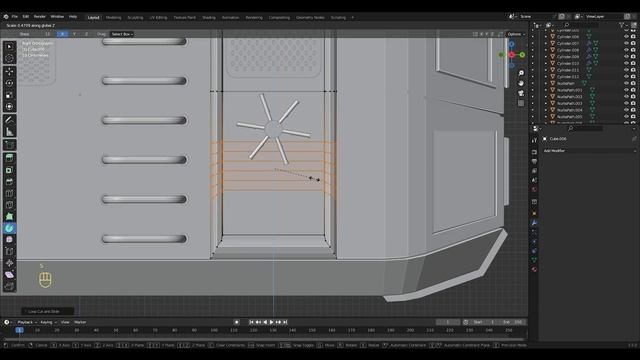Expand the NurbsPath tree row
The image size is (640, 360).
click(546, 83)
